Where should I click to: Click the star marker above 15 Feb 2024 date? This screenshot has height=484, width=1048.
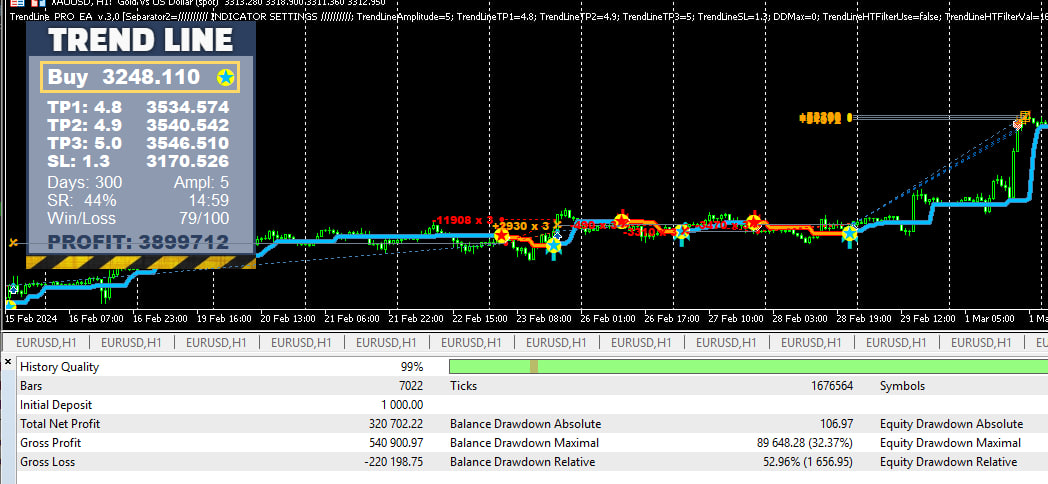pos(13,290)
